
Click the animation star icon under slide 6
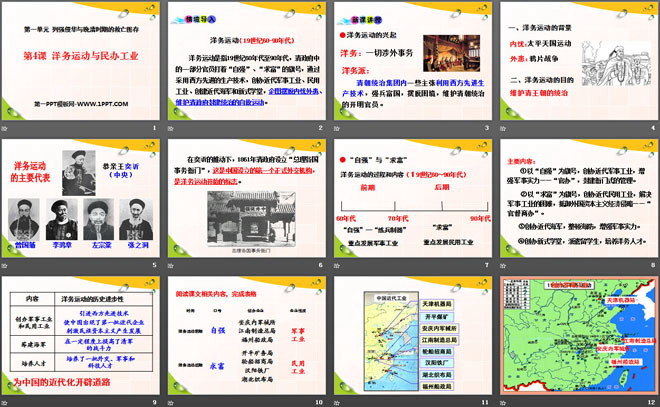click(171, 266)
